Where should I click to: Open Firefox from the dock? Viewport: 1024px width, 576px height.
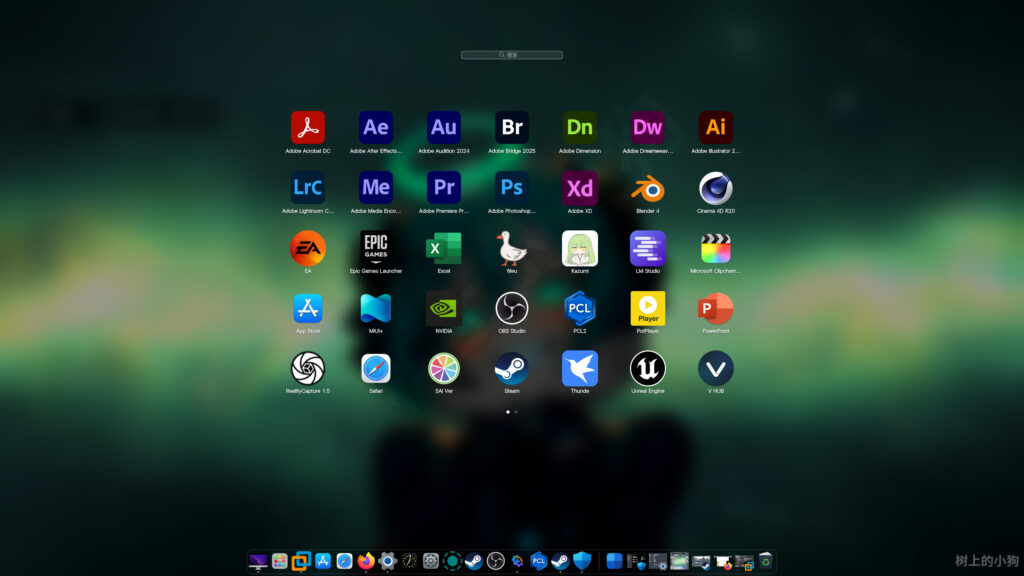point(366,561)
